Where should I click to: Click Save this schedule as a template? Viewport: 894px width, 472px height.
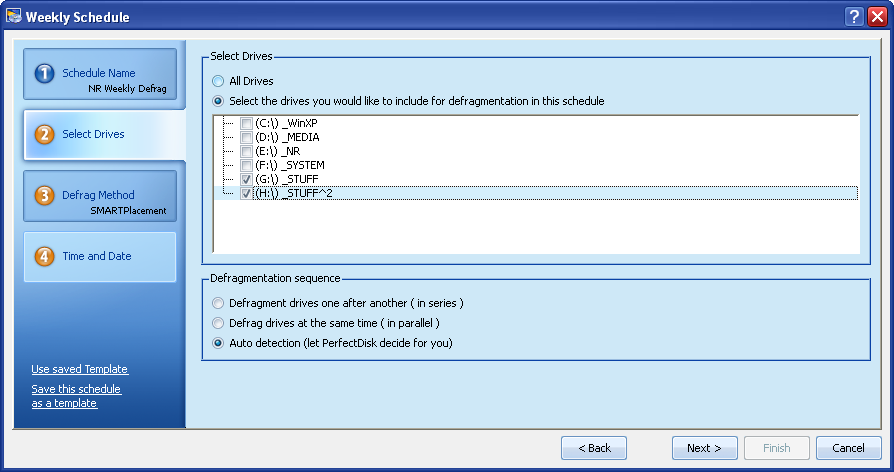click(76, 396)
